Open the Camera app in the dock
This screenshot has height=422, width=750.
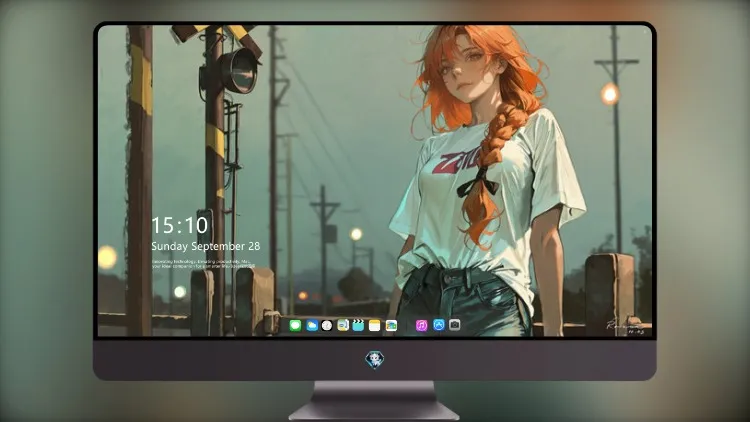tap(454, 325)
